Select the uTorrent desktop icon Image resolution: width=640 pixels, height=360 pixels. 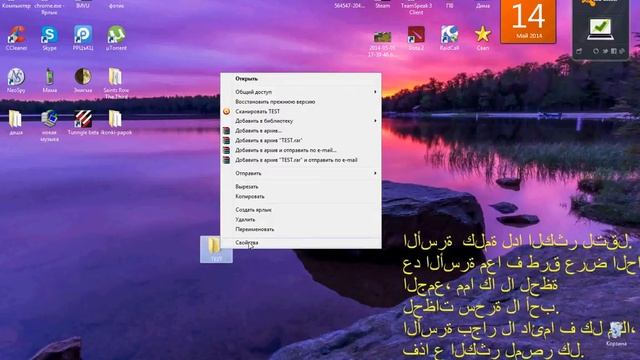click(116, 38)
